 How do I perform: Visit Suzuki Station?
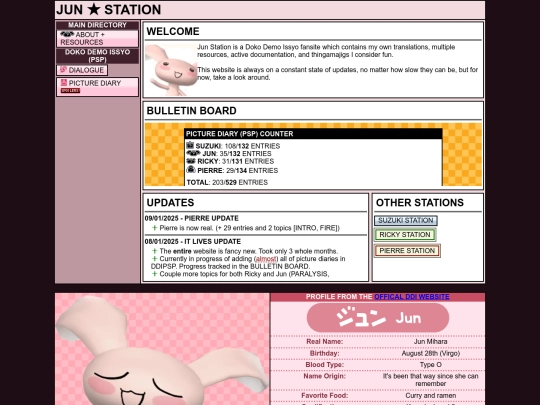click(406, 220)
